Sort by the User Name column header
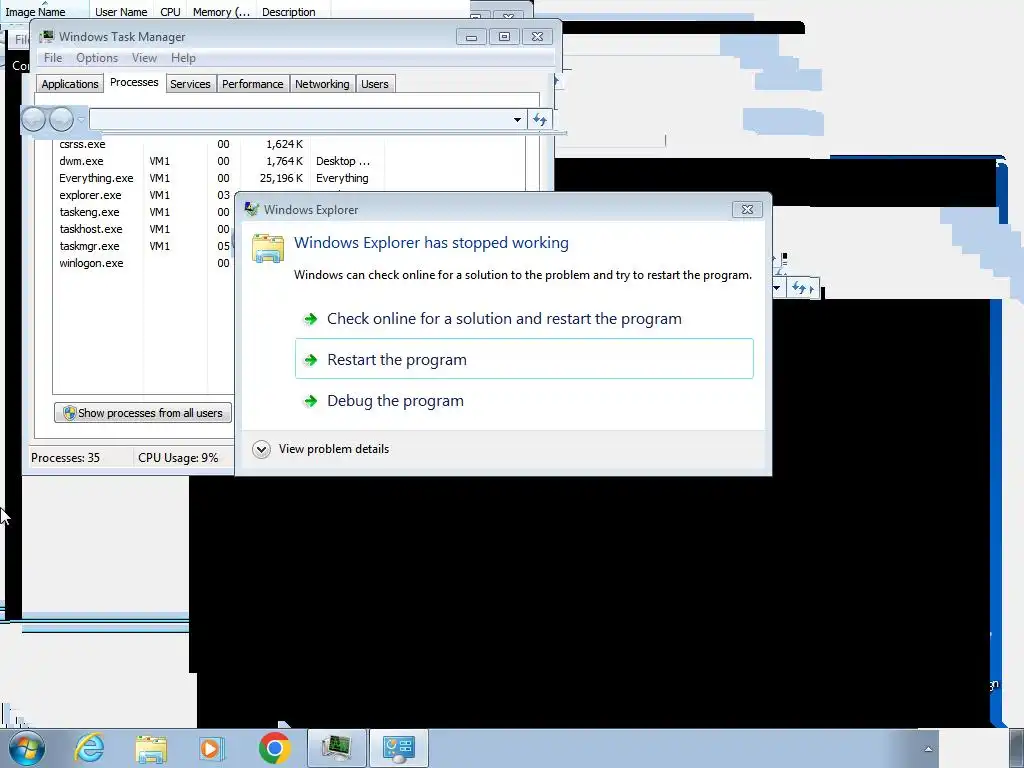 pos(121,11)
